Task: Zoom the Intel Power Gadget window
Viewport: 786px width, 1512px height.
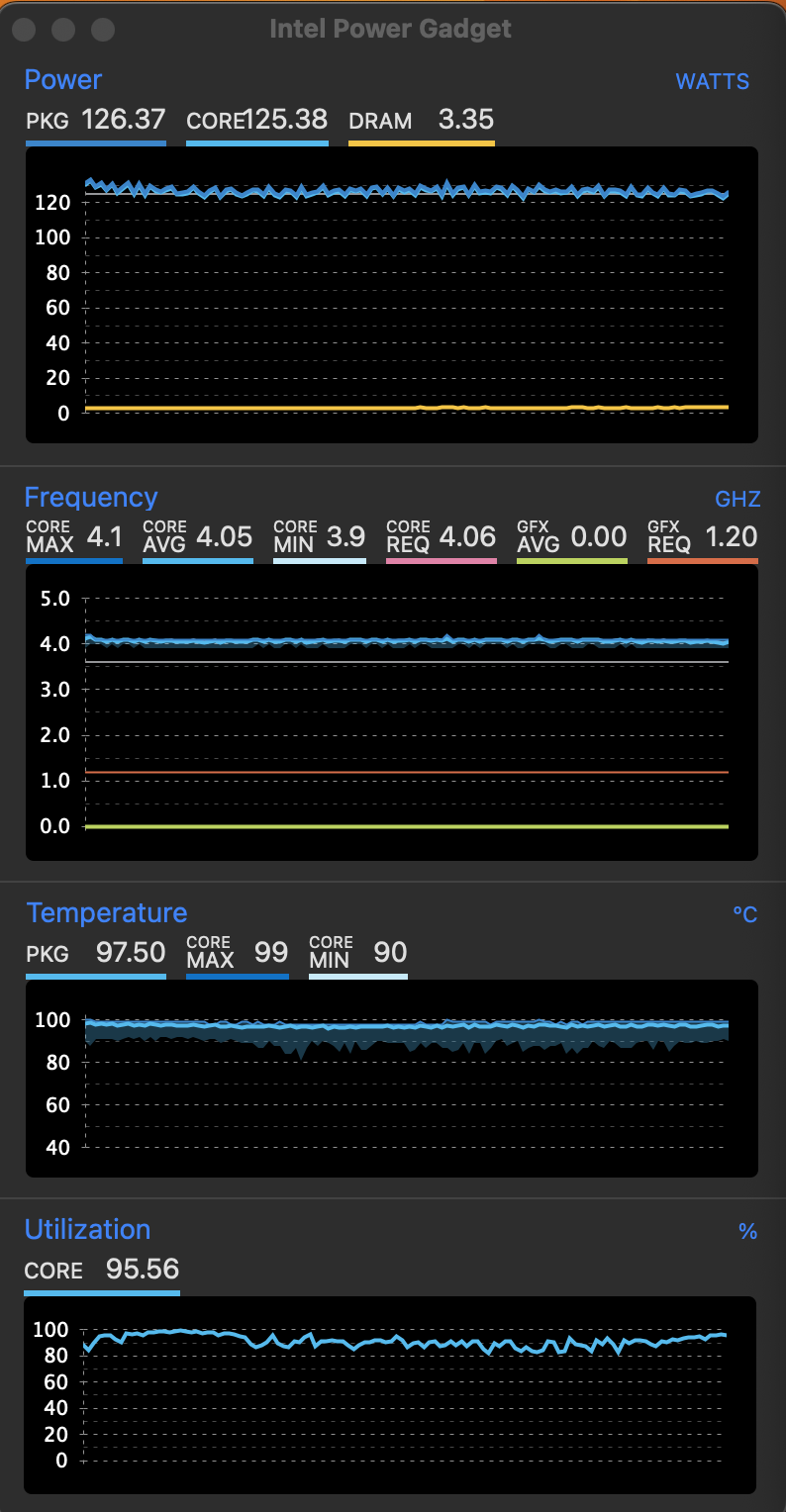Action: [x=103, y=30]
